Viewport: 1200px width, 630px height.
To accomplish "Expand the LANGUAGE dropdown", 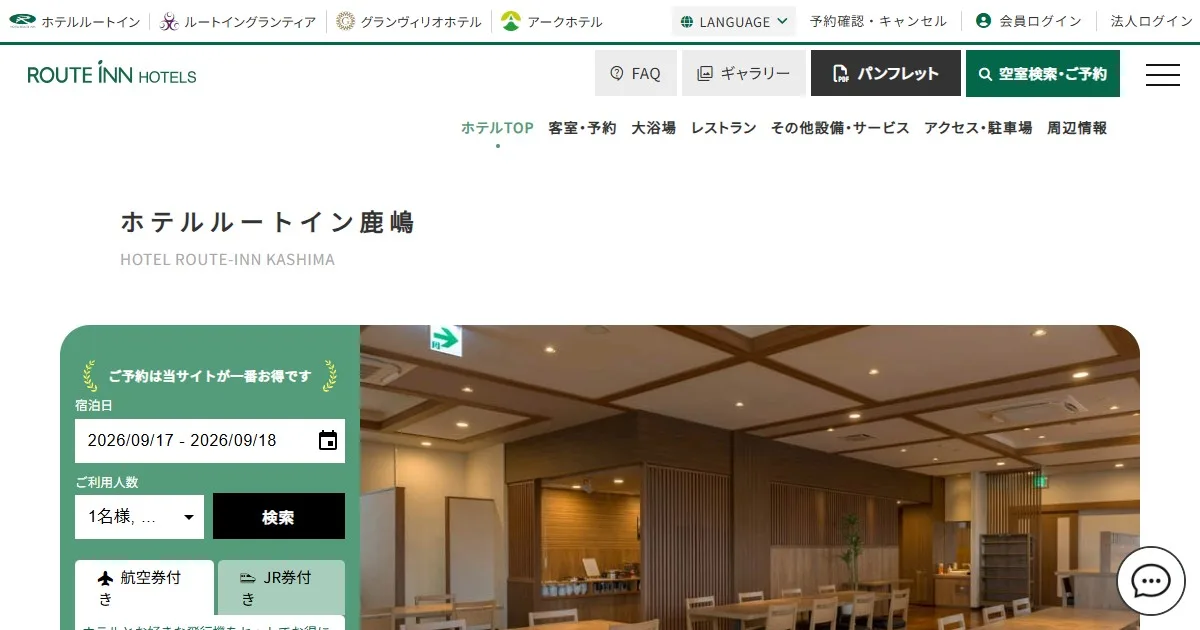I will click(734, 21).
